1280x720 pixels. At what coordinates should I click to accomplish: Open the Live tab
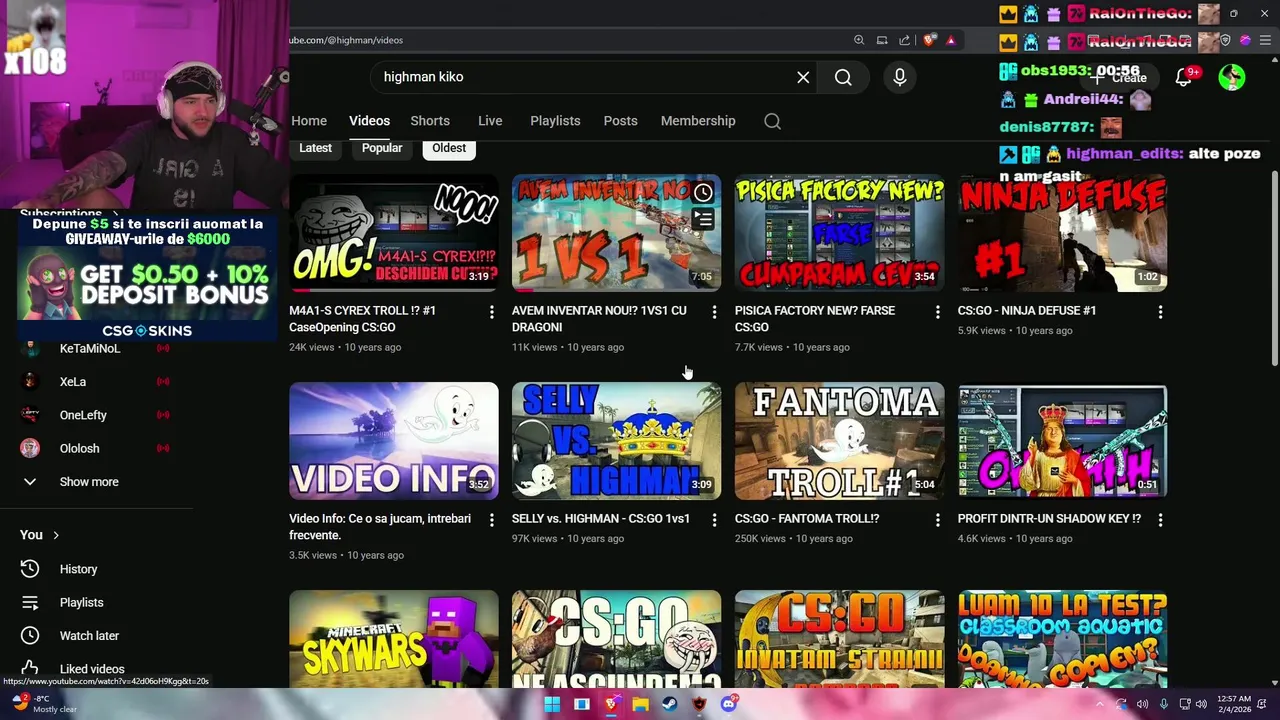point(490,121)
